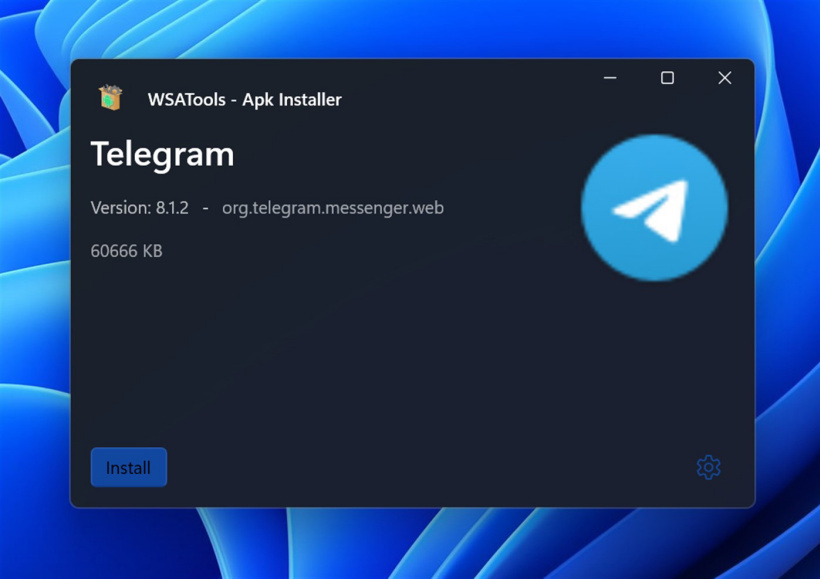Maximize the Apk Installer window
The width and height of the screenshot is (820, 579).
pos(667,78)
